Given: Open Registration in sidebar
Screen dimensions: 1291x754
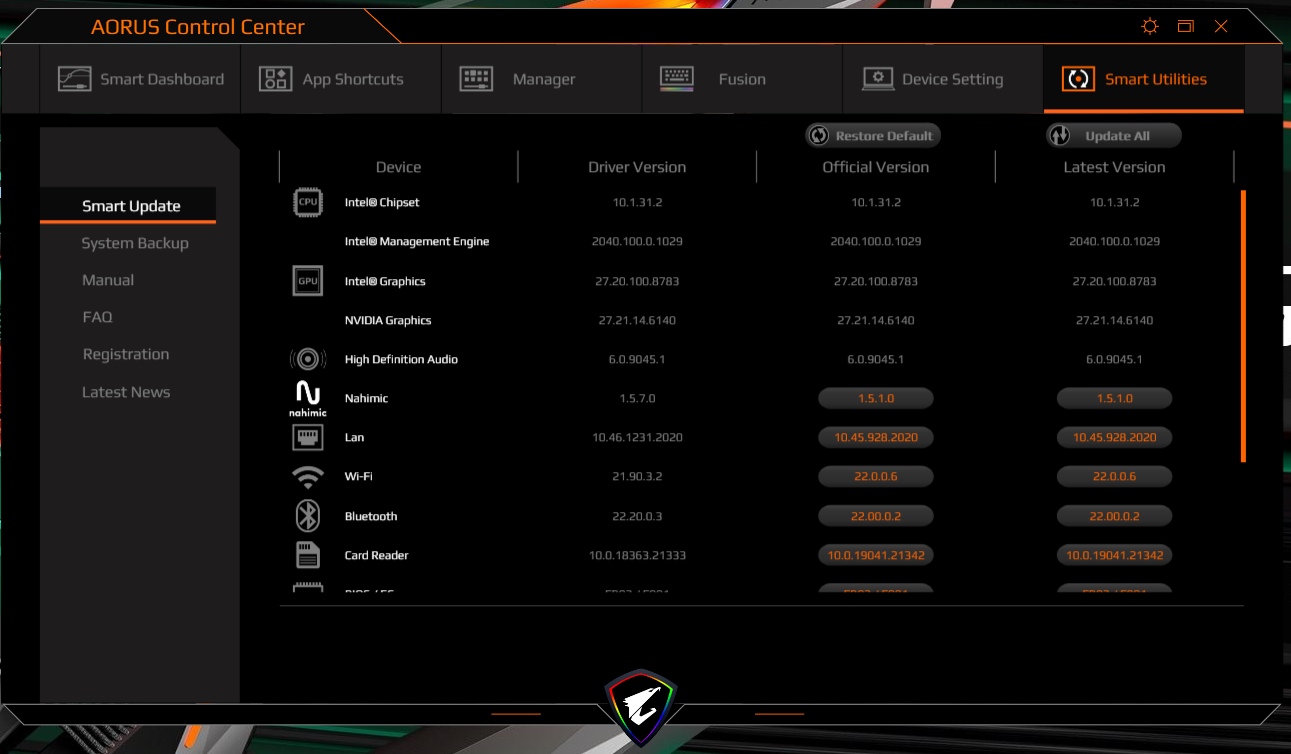Looking at the screenshot, I should point(126,354).
